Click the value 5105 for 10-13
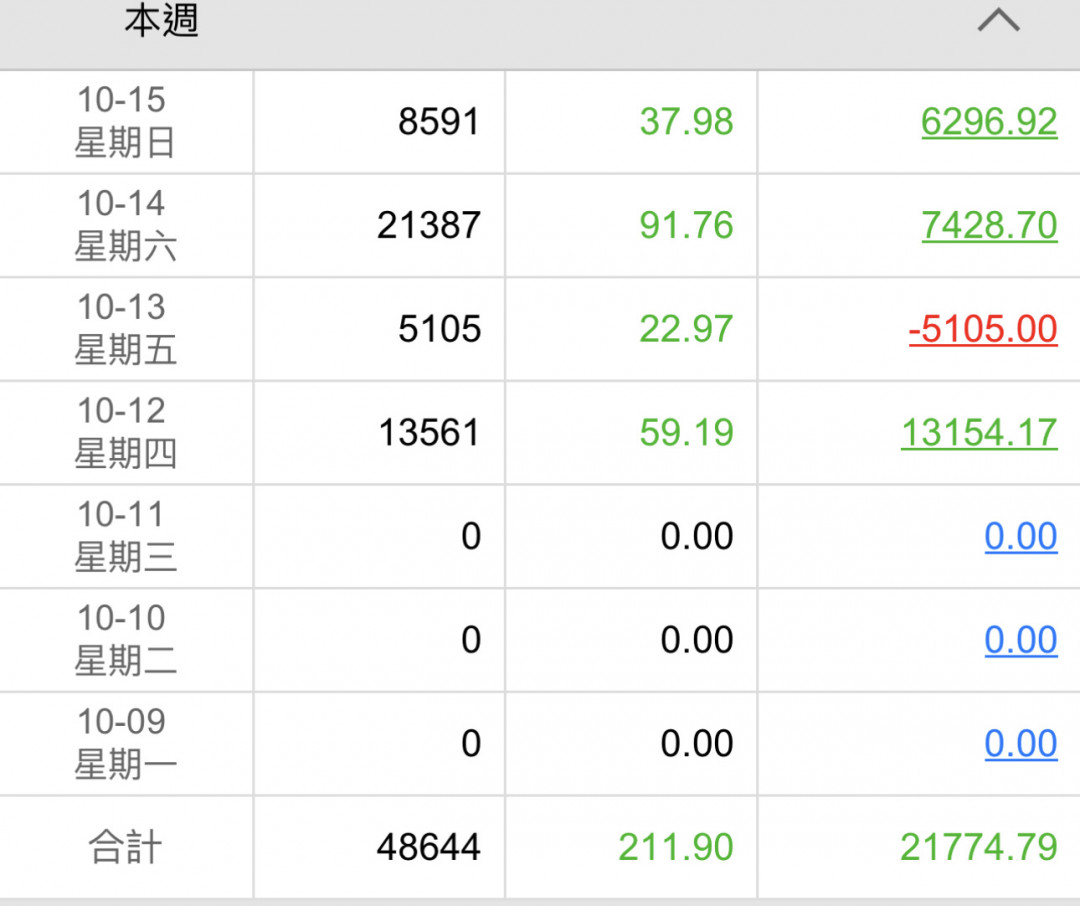 pyautogui.click(x=439, y=329)
